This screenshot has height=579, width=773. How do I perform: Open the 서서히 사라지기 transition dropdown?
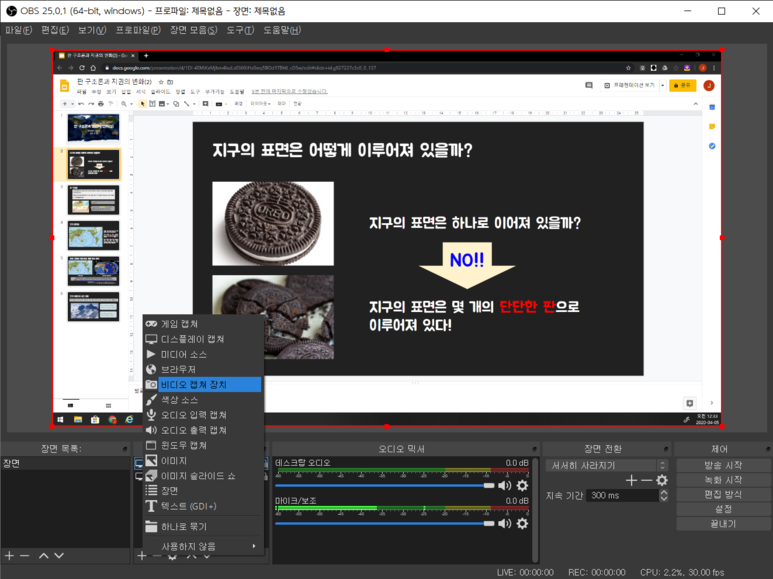[607, 465]
